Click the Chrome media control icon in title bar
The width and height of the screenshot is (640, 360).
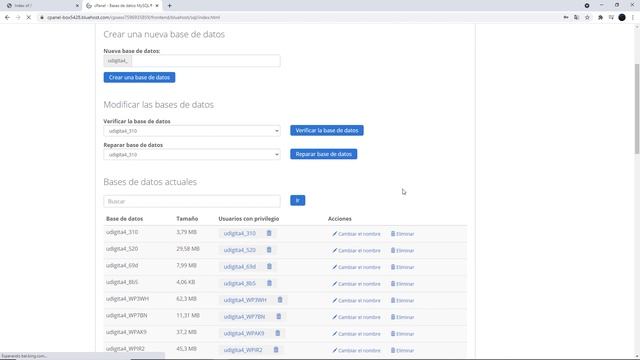click(587, 6)
